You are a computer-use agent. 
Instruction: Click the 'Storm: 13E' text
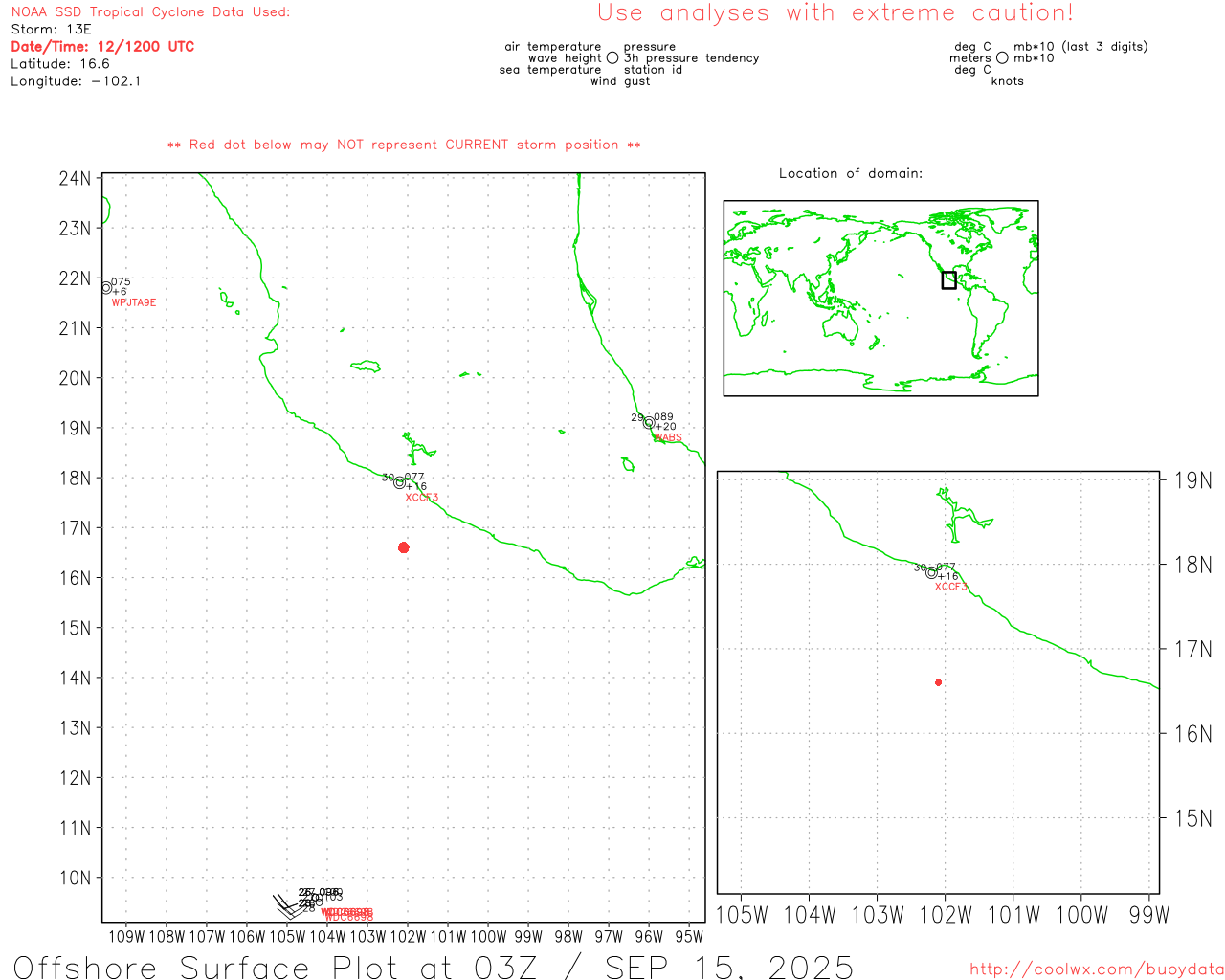[51, 30]
